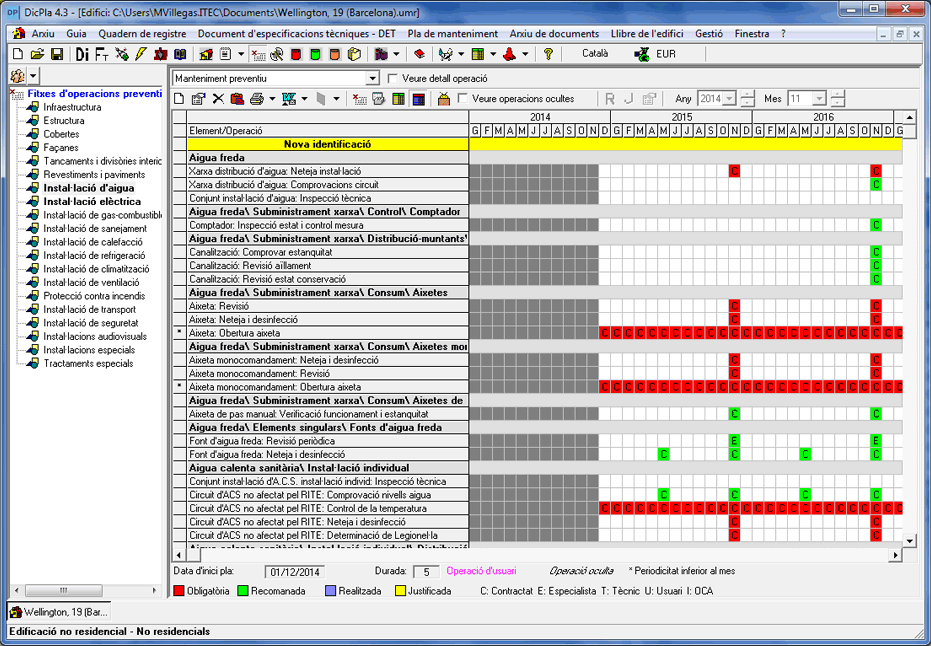
Task: Enable Veure detall operació checkbox
Action: point(392,78)
